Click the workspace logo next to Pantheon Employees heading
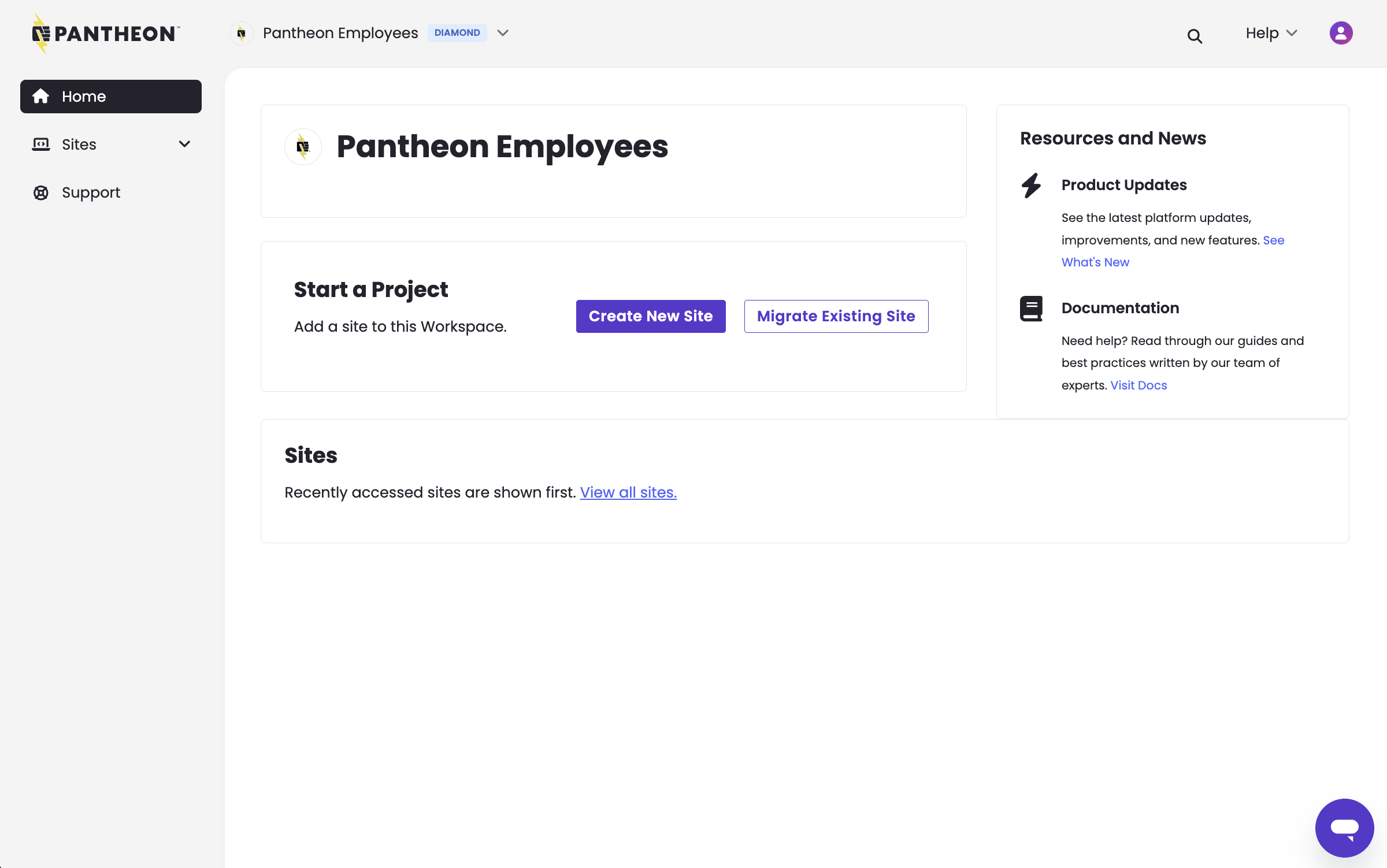Screen dimensions: 1387x868 click(x=303, y=147)
